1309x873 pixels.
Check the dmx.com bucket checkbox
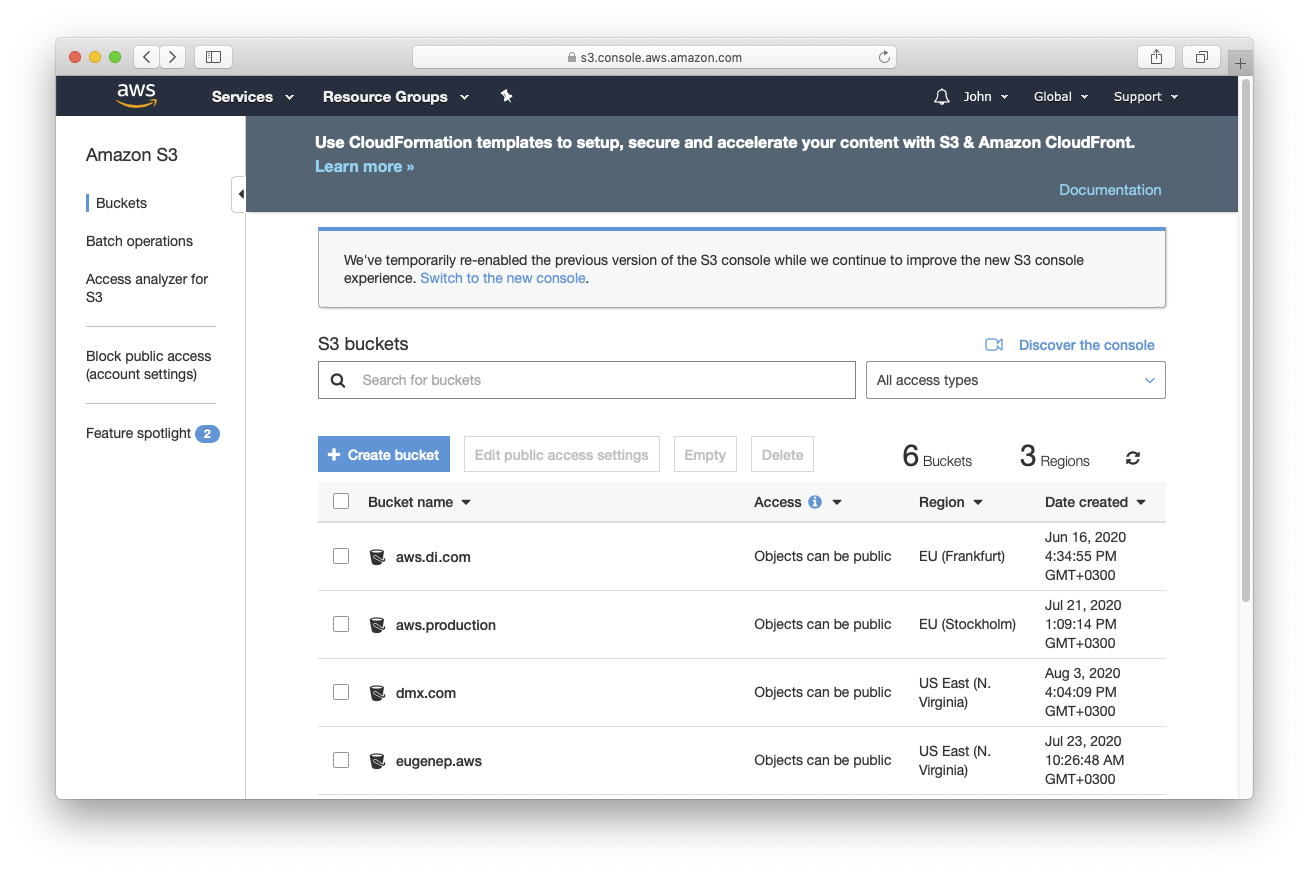[341, 692]
